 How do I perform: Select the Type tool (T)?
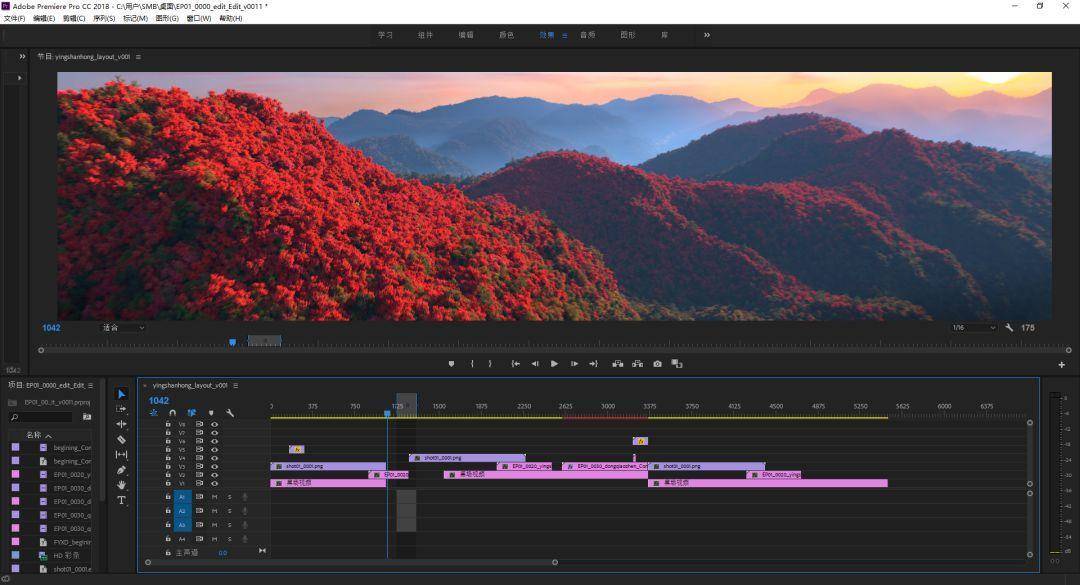(122, 500)
